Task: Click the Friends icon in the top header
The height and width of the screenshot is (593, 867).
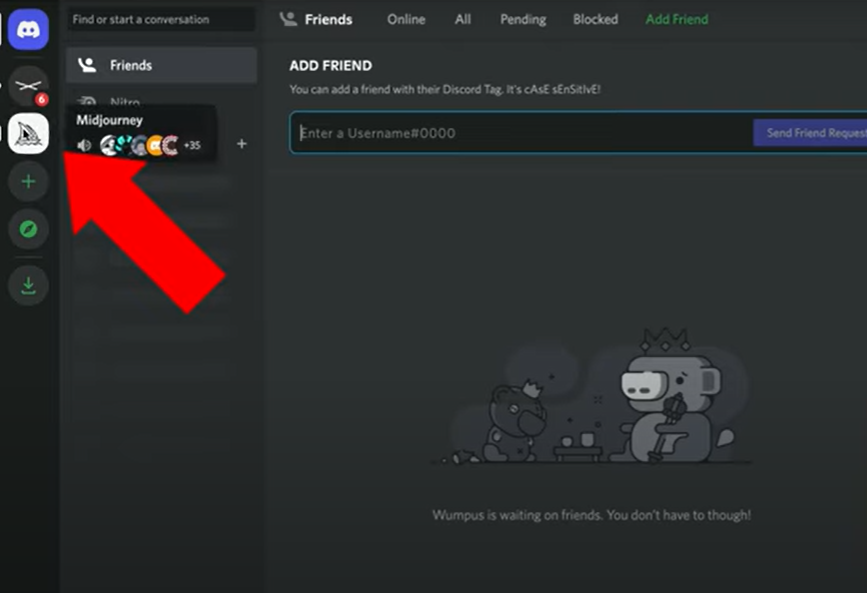Action: [288, 19]
